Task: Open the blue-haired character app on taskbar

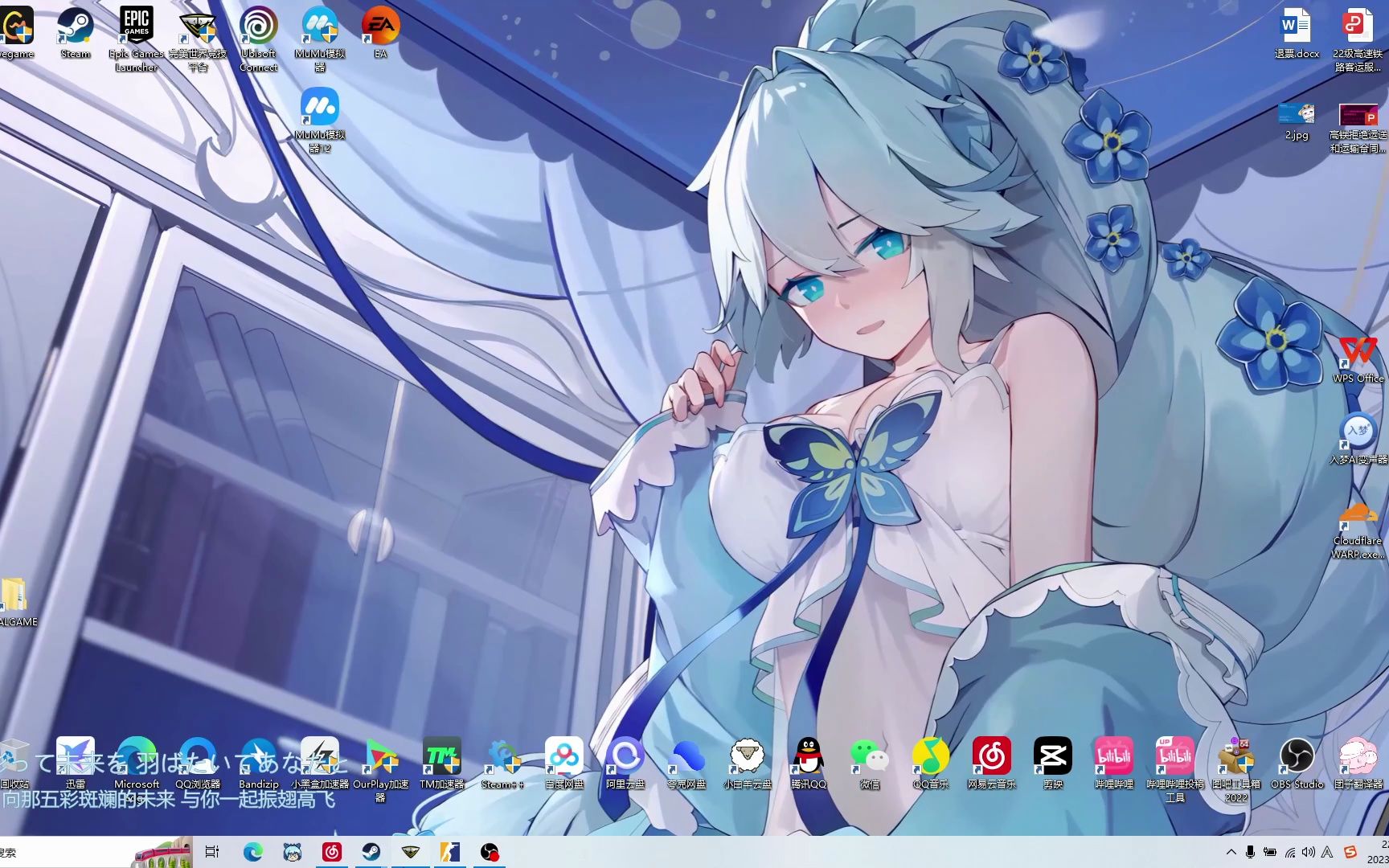Action: tap(293, 852)
